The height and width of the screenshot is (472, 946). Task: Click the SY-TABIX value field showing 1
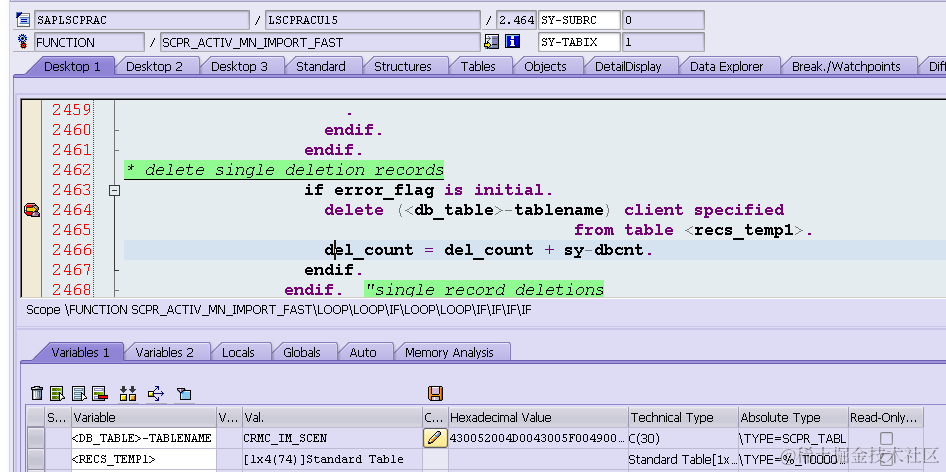pyautogui.click(x=663, y=42)
